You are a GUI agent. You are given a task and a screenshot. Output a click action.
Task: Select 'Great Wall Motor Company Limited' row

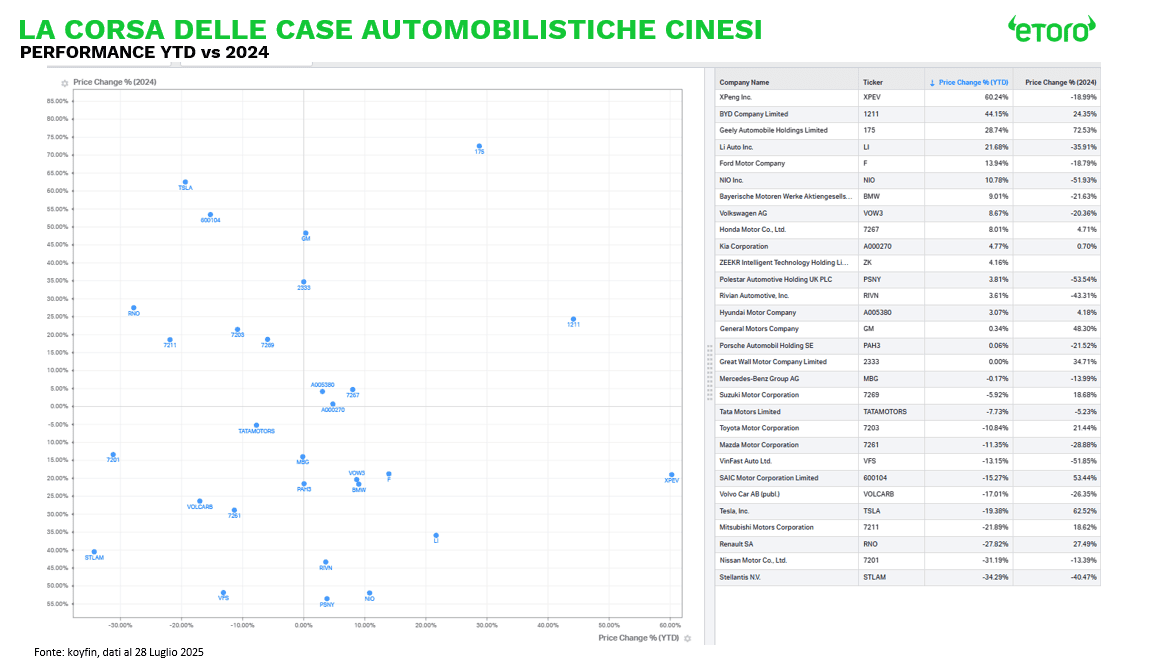tap(907, 361)
